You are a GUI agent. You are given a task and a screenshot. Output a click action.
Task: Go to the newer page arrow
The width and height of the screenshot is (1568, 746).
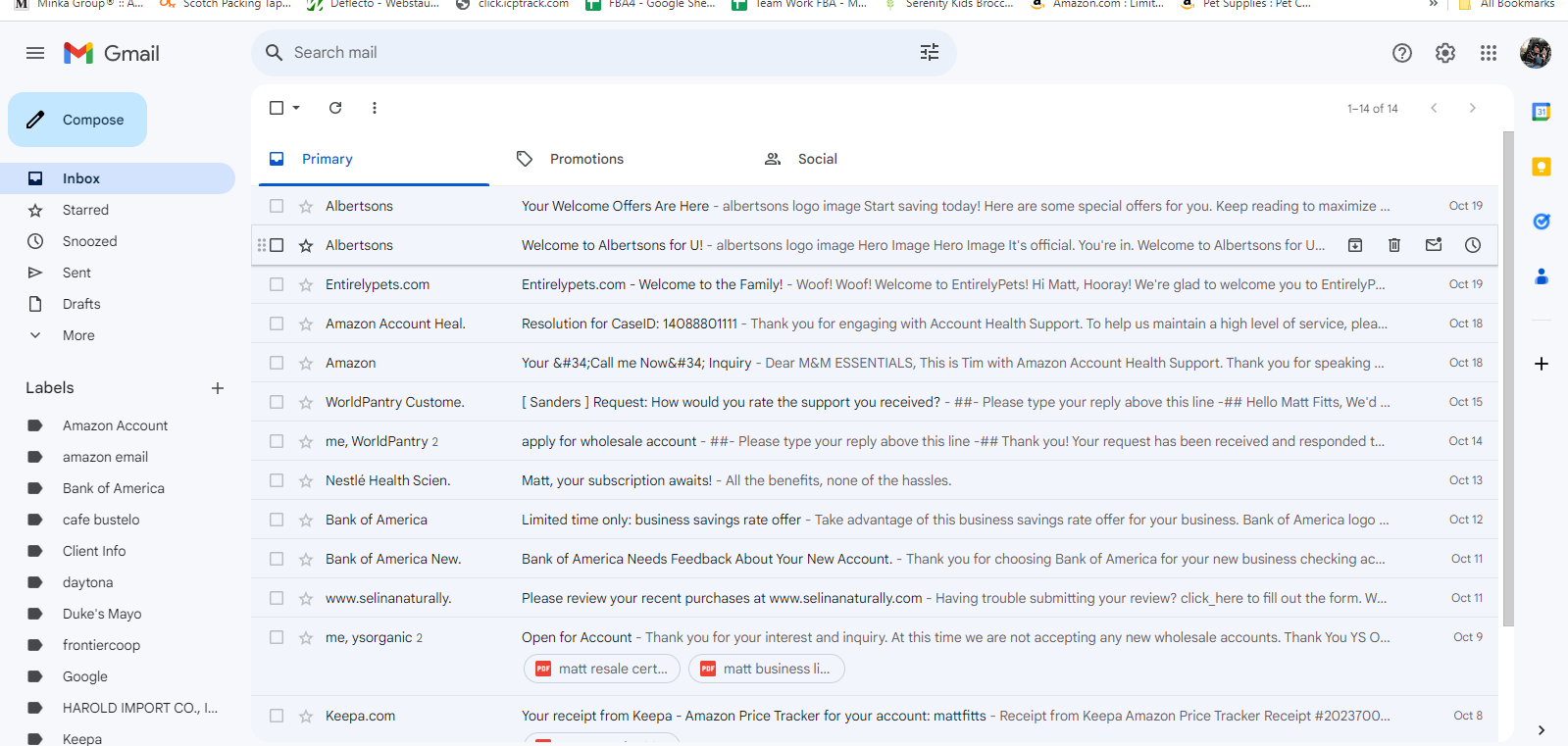[1434, 108]
